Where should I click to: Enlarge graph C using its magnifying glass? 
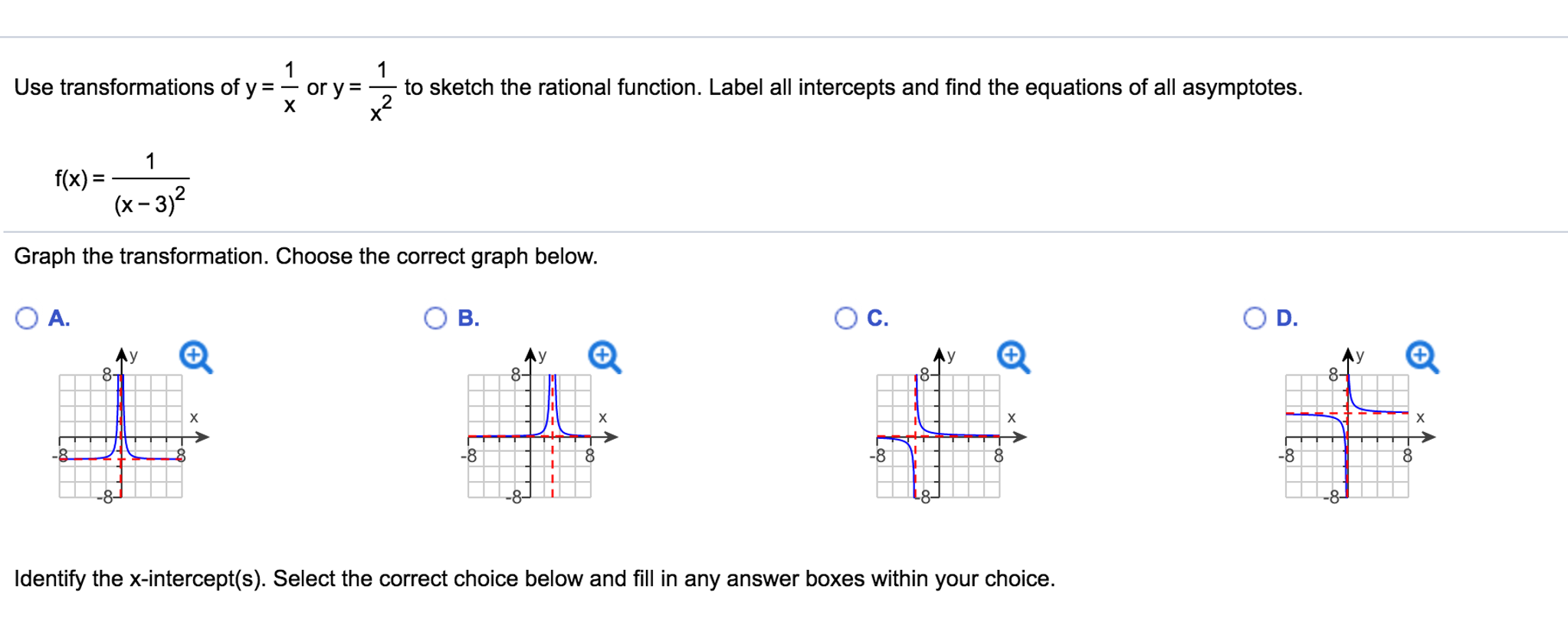pos(1012,356)
